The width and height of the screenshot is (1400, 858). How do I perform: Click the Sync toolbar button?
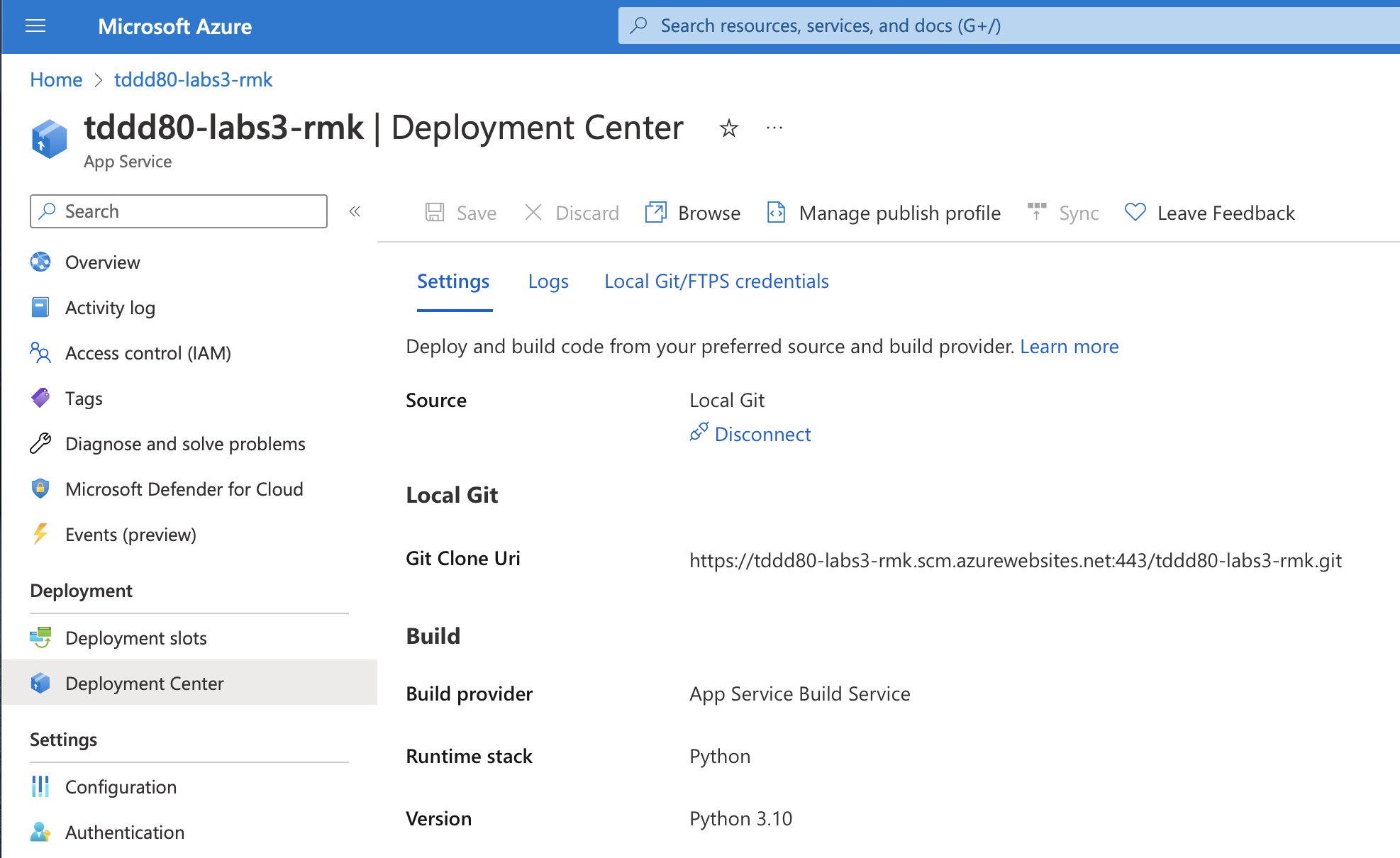pos(1062,213)
